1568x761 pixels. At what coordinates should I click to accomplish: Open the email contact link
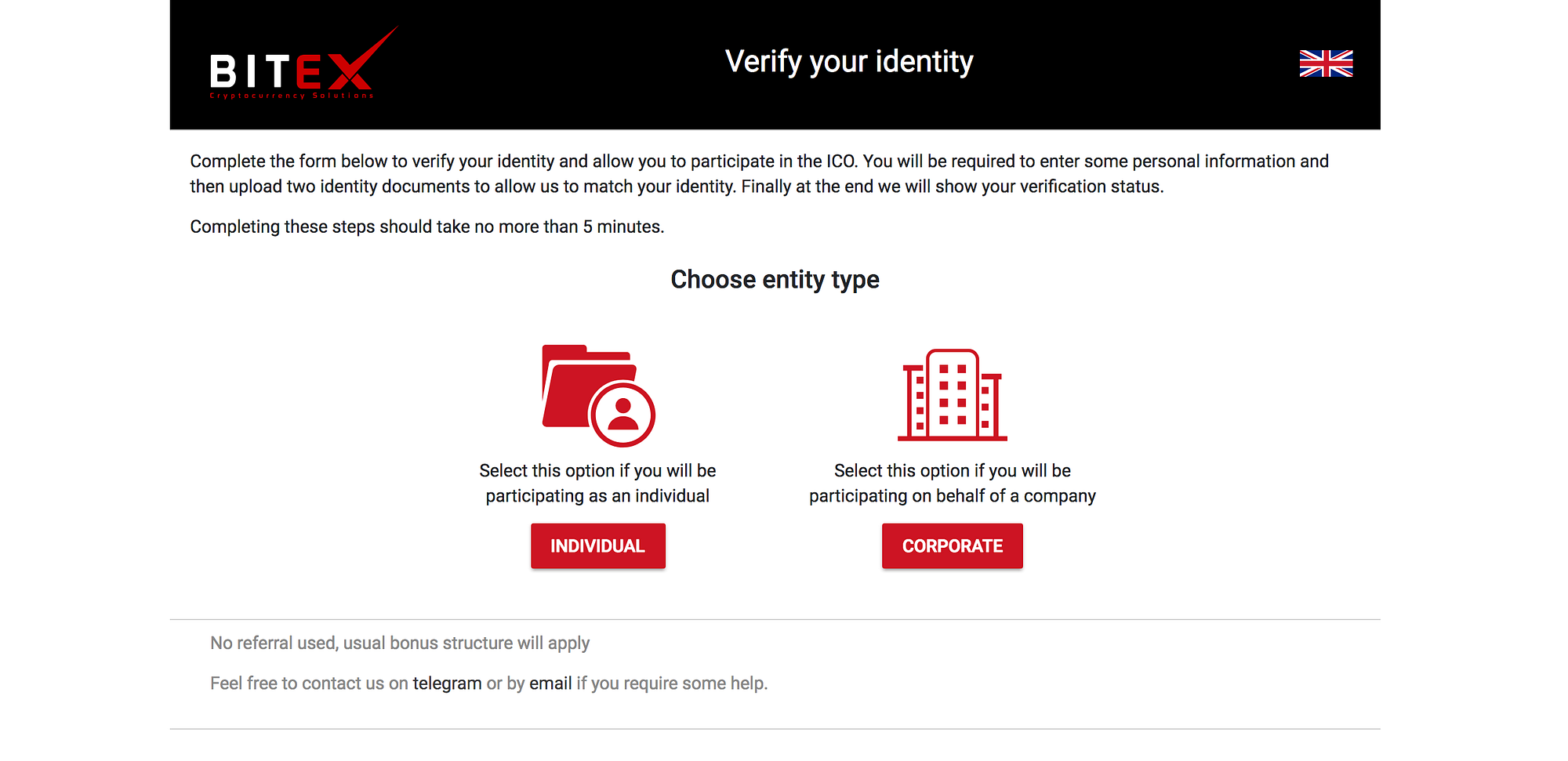point(550,683)
